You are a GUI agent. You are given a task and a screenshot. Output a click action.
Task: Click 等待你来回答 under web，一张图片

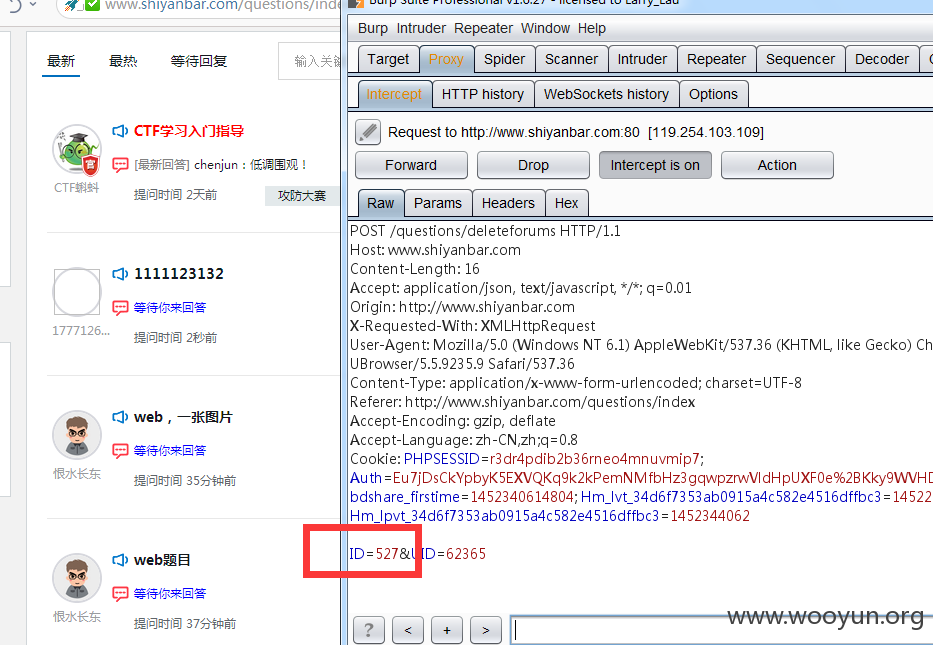coord(170,450)
